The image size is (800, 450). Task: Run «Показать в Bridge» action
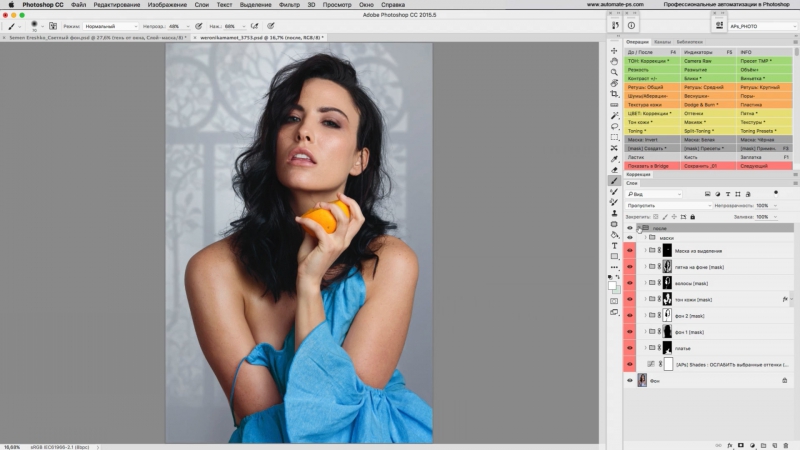tap(652, 166)
